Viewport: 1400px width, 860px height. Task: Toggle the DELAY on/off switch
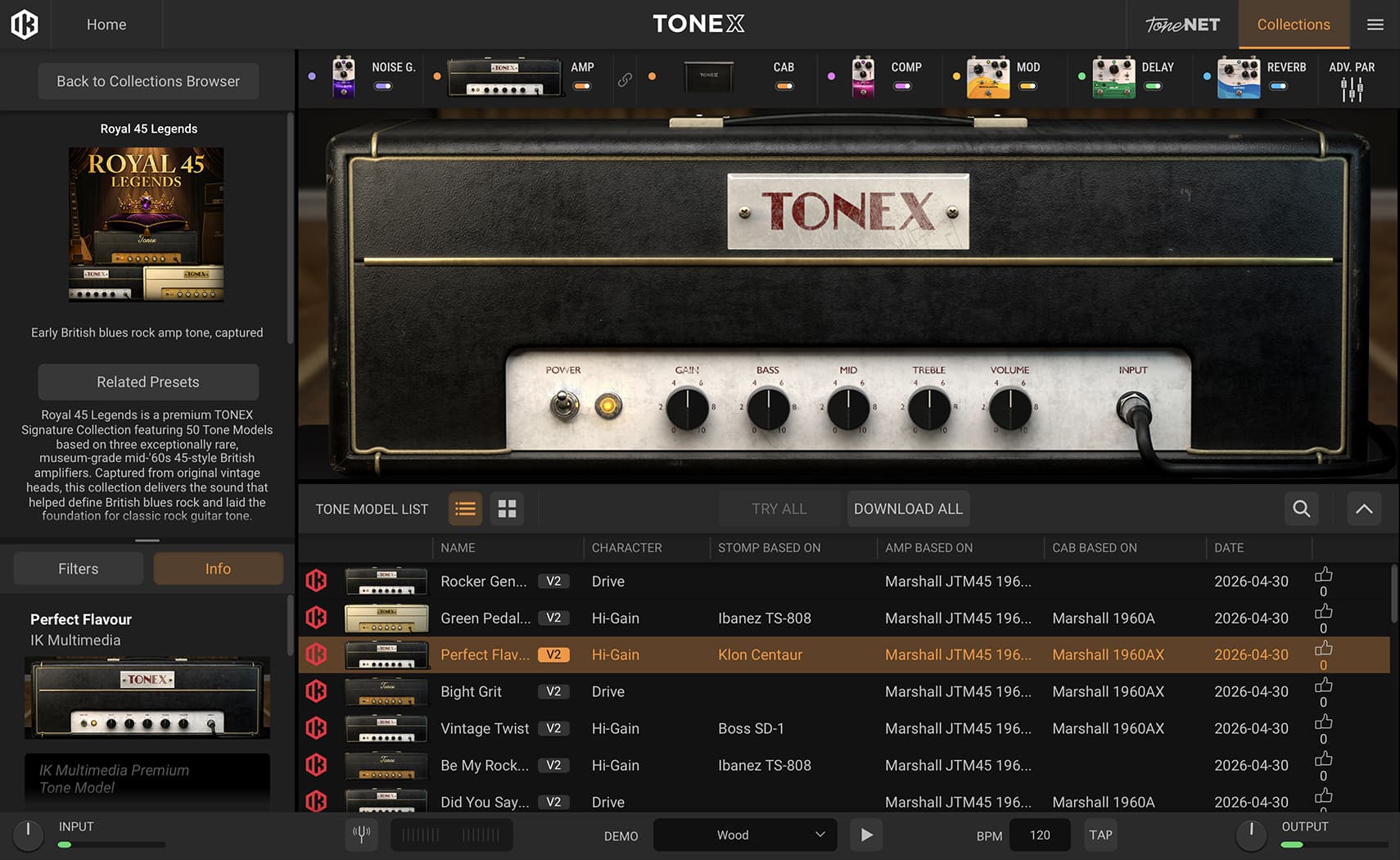tap(1153, 86)
